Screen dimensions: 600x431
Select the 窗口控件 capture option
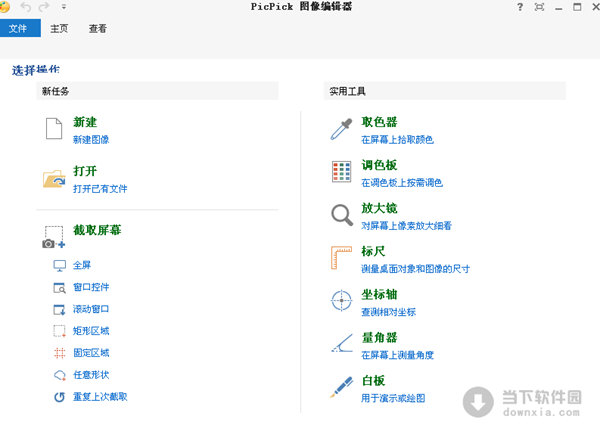click(91, 287)
